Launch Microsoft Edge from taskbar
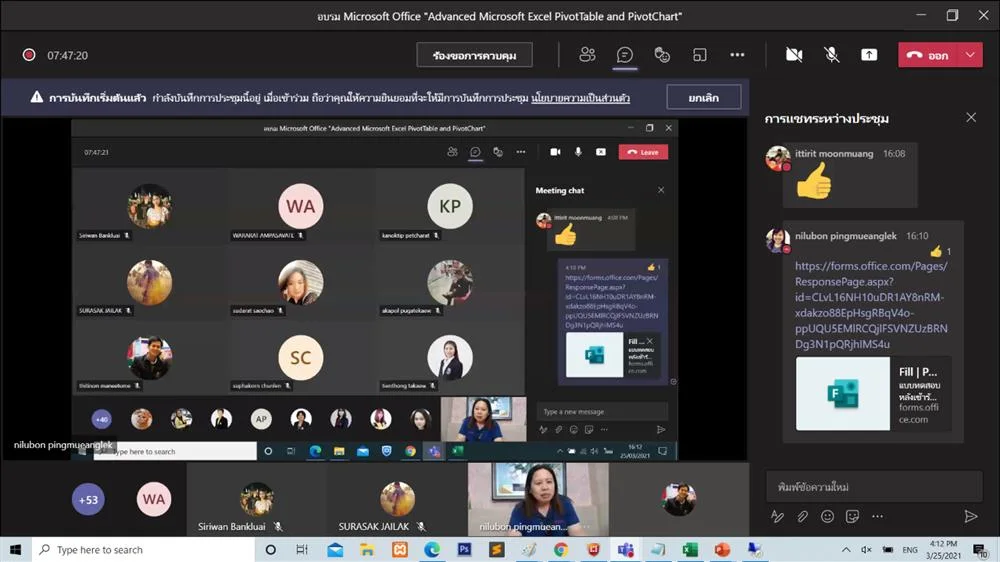This screenshot has height=562, width=1000. click(x=432, y=549)
